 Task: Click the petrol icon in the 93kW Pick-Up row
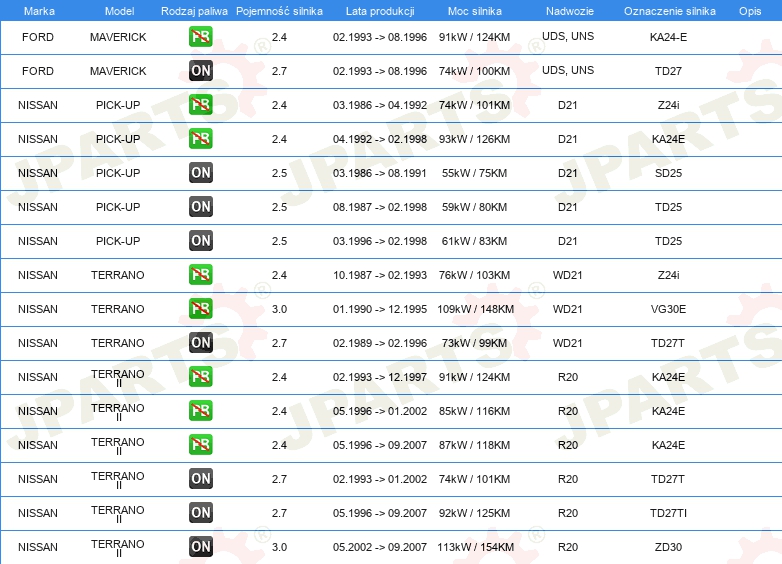201,139
